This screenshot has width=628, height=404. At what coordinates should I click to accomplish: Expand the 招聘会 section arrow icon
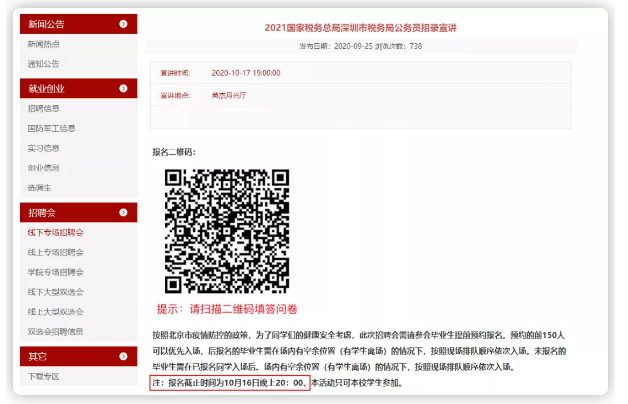click(123, 212)
